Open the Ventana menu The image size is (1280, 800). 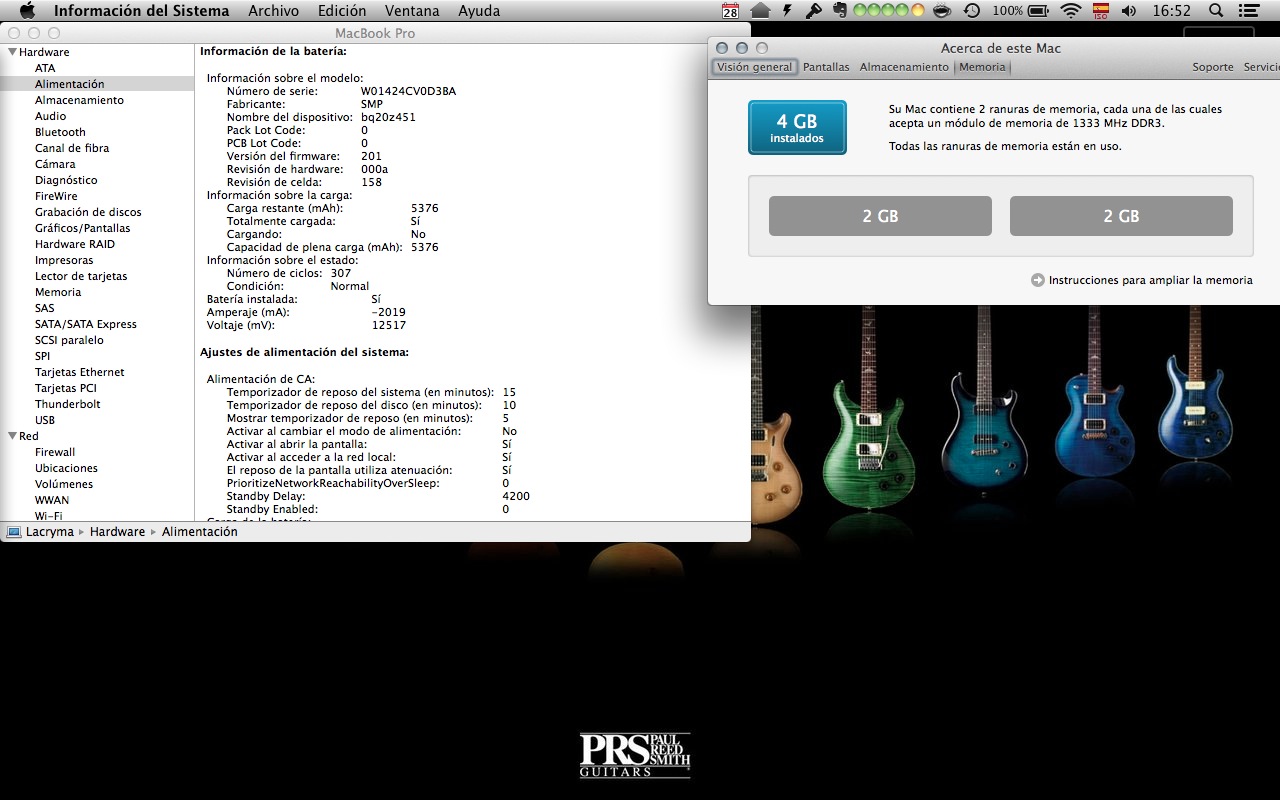tap(412, 11)
